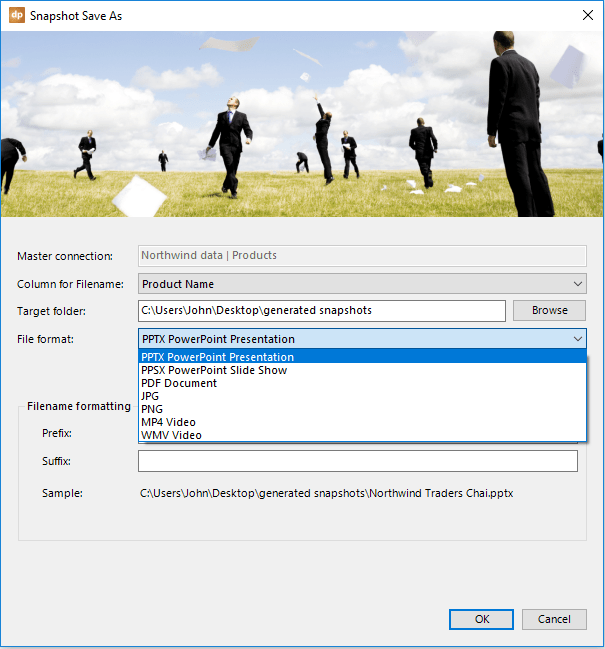The width and height of the screenshot is (605, 649).
Task: Click the dp app icon in title bar
Action: [x=16, y=16]
